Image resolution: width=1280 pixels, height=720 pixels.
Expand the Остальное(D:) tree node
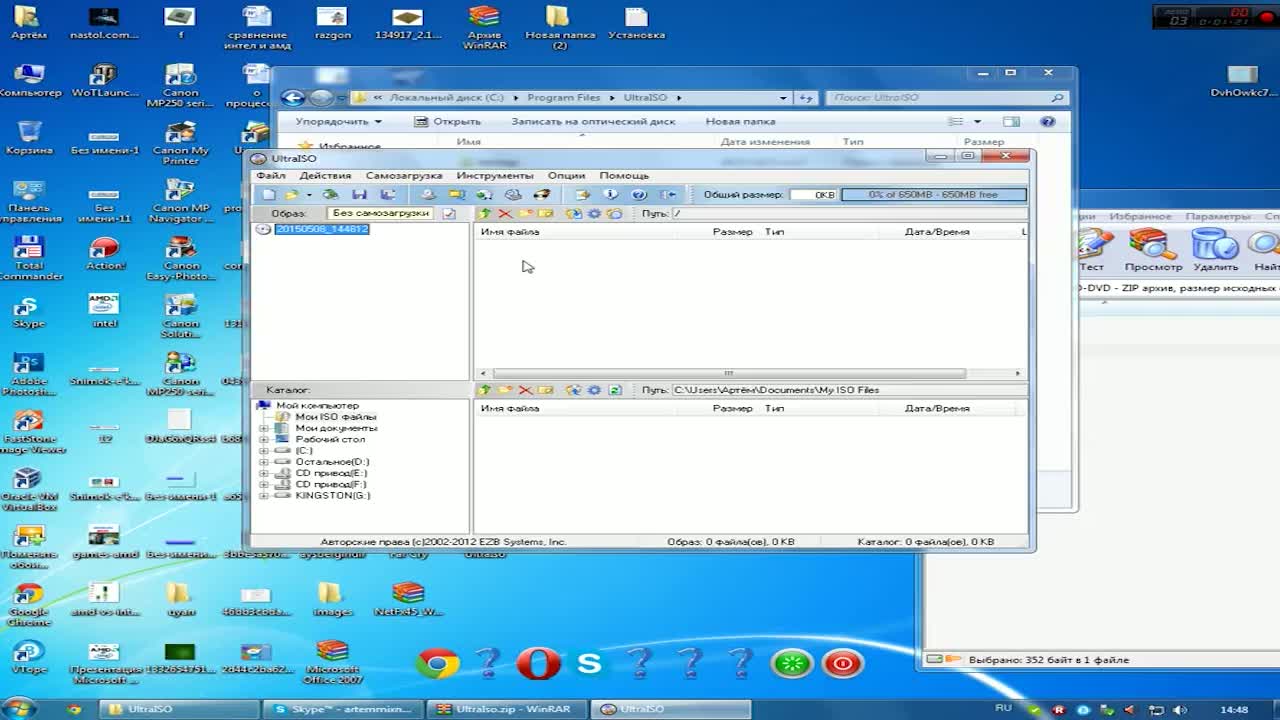264,462
